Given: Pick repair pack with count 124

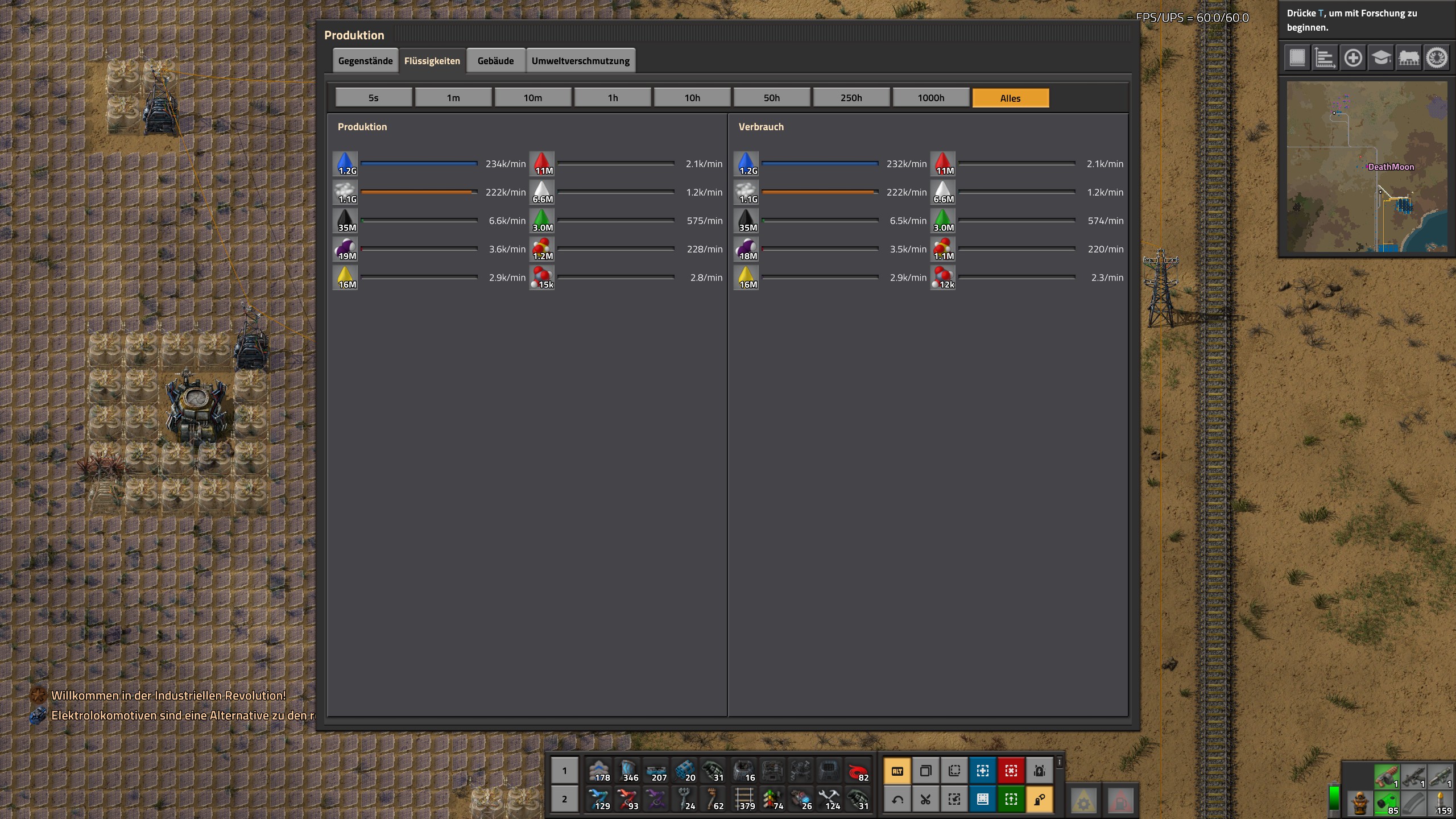Looking at the screenshot, I should pos(829,799).
